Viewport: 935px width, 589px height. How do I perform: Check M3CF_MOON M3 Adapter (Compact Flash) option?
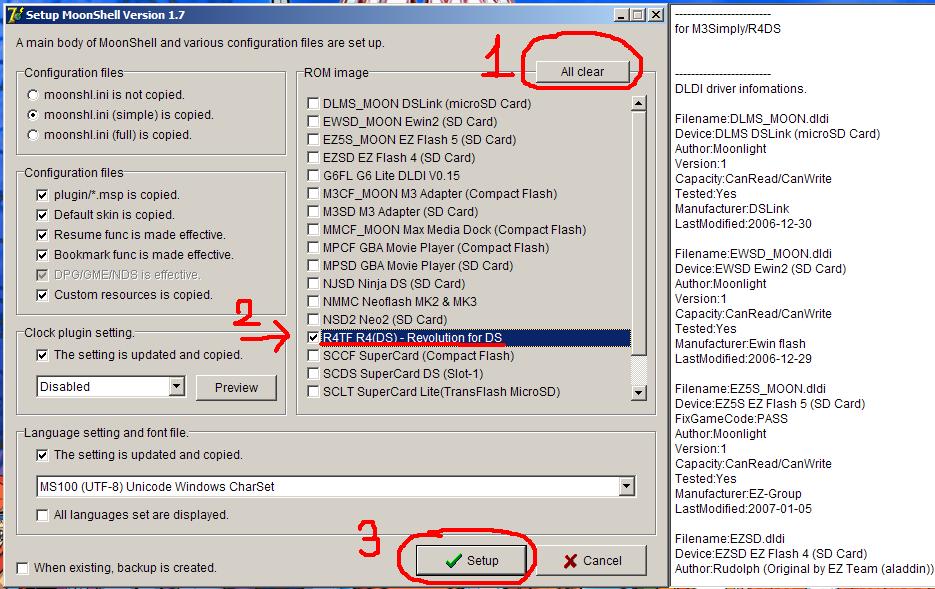point(313,194)
